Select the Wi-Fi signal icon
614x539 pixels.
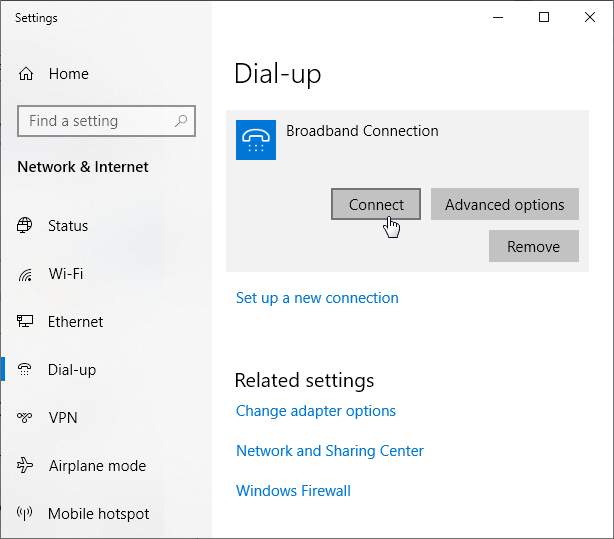point(25,274)
